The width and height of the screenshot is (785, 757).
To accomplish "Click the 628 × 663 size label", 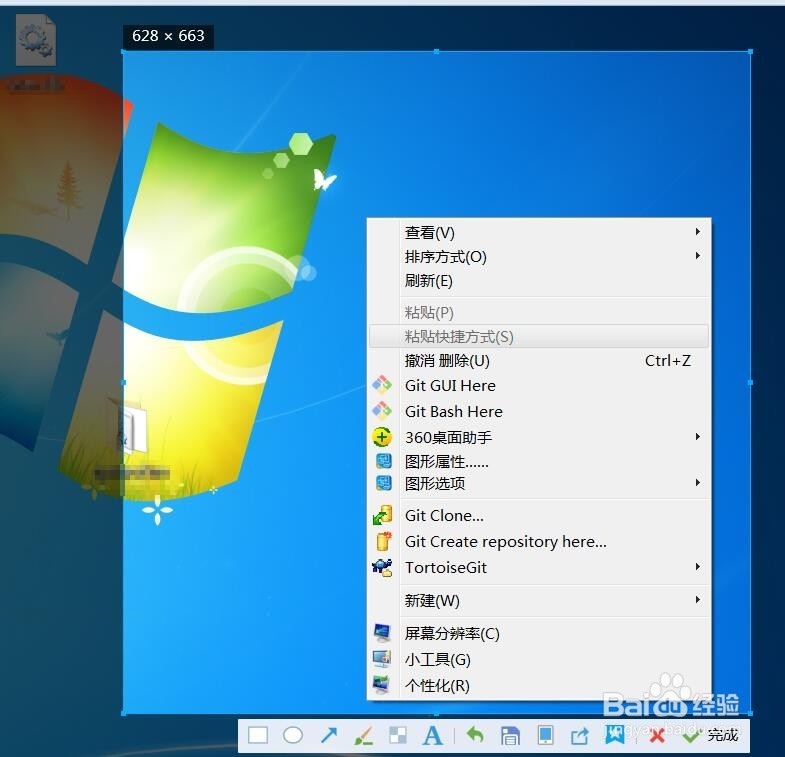I will [168, 36].
